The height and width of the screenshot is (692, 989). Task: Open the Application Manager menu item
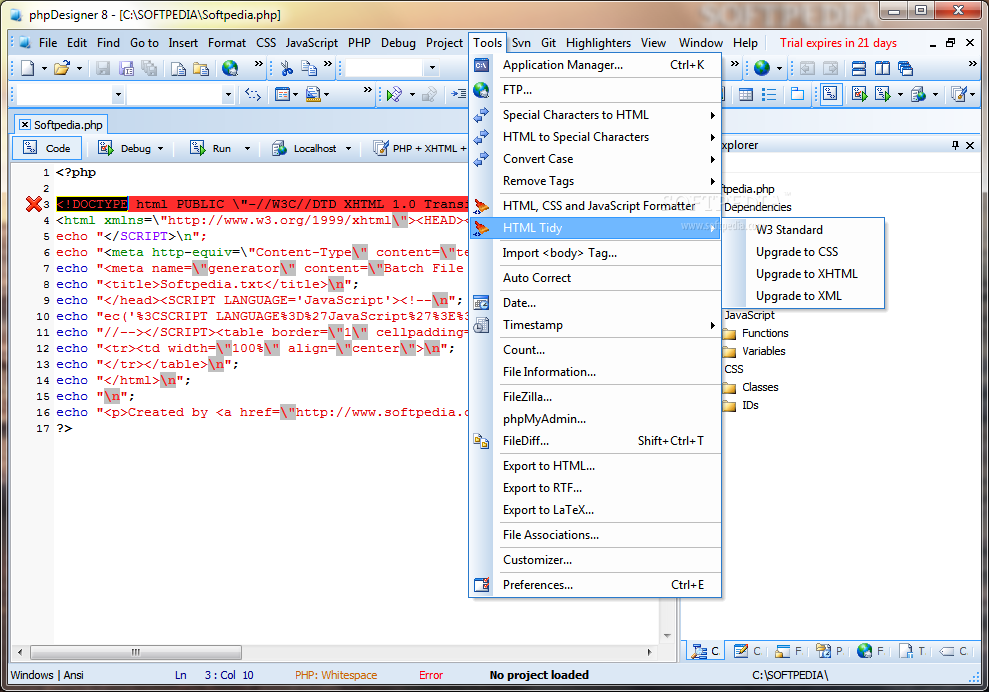click(x=597, y=65)
